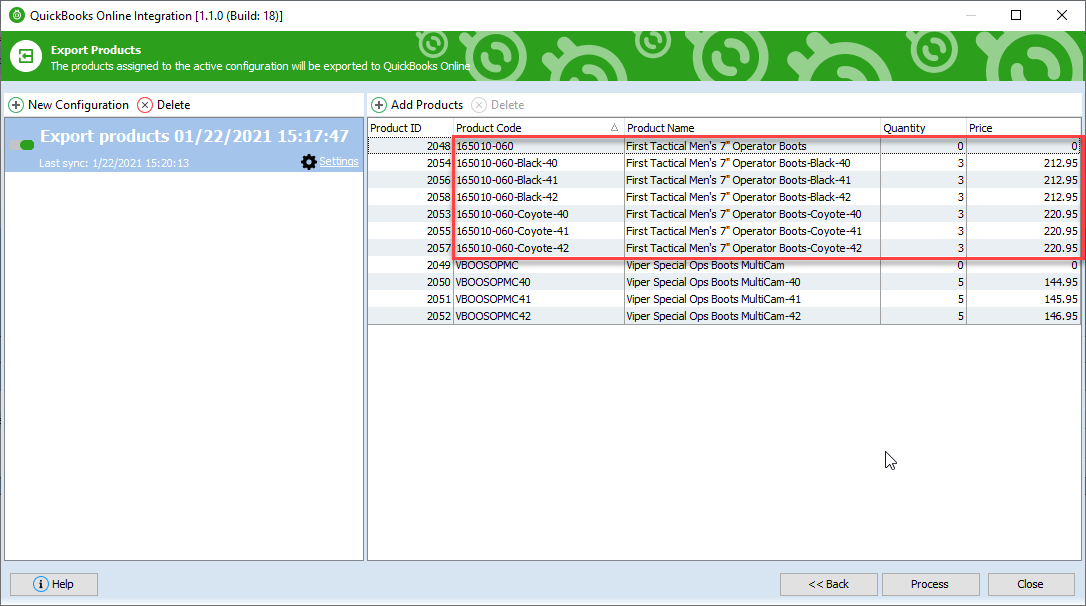Screen dimensions: 1086x606
Task: Click Product ID 2049 cell
Action: click(411, 265)
